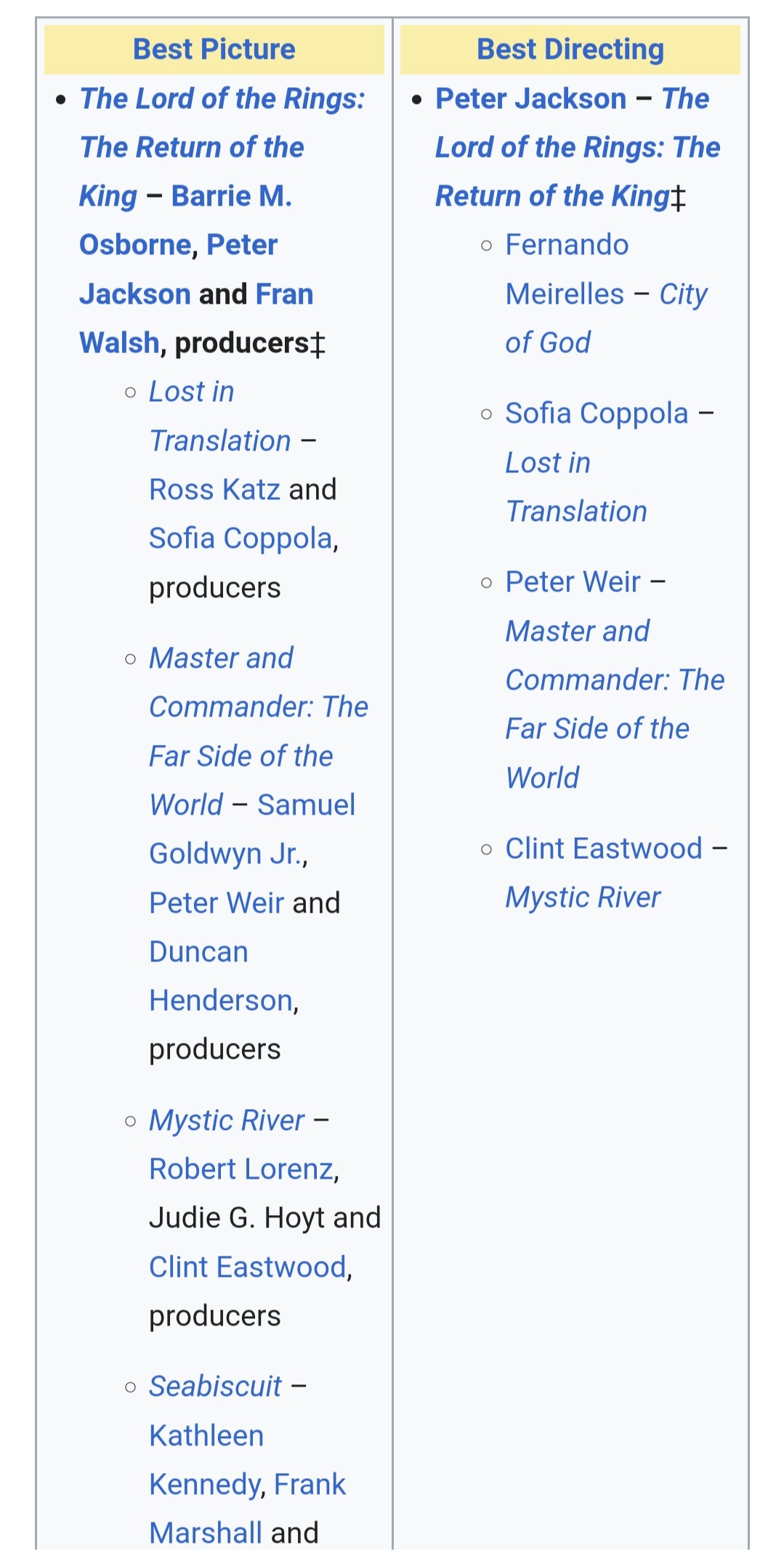Open Samuel Goldwyn Jr. link

pyautogui.click(x=306, y=805)
